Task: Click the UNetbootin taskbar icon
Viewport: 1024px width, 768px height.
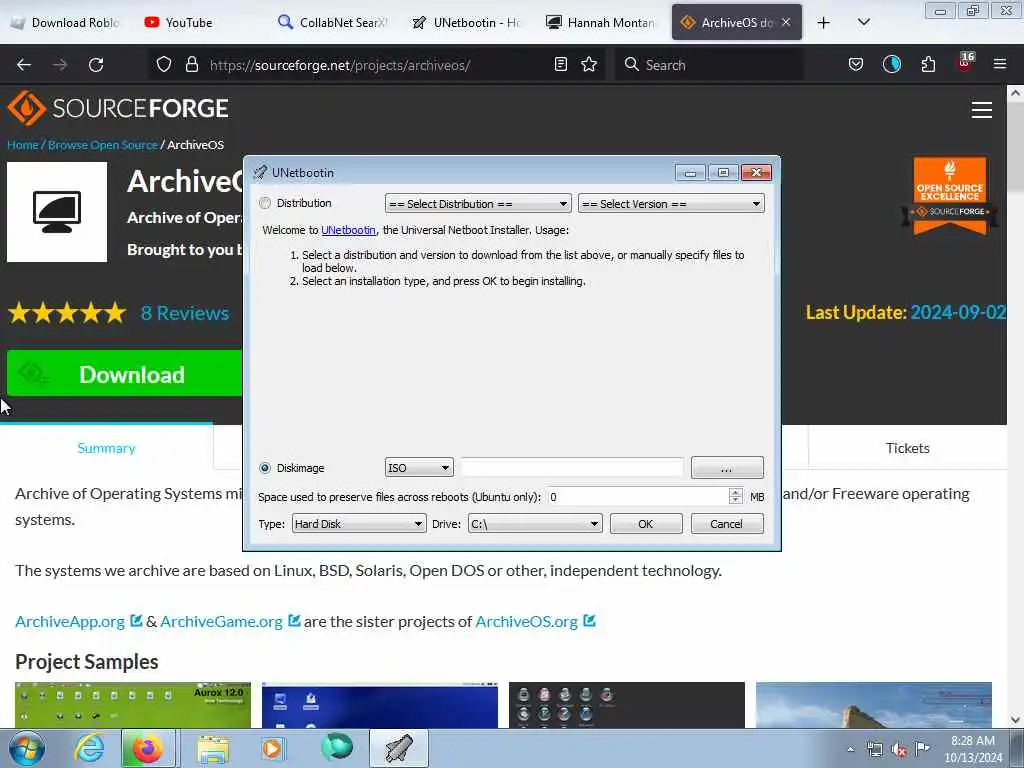Action: click(398, 748)
